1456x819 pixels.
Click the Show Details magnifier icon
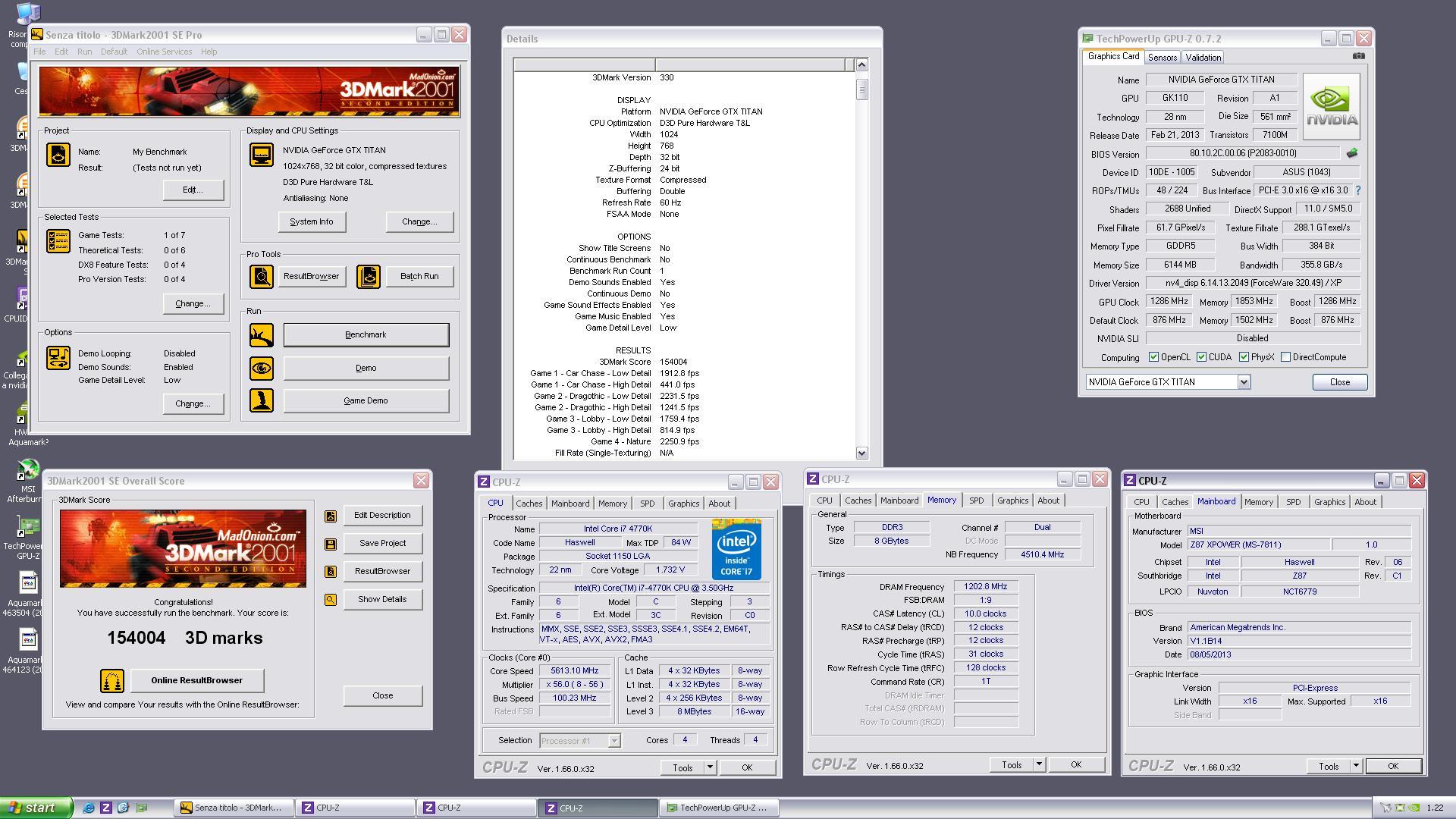(x=331, y=600)
